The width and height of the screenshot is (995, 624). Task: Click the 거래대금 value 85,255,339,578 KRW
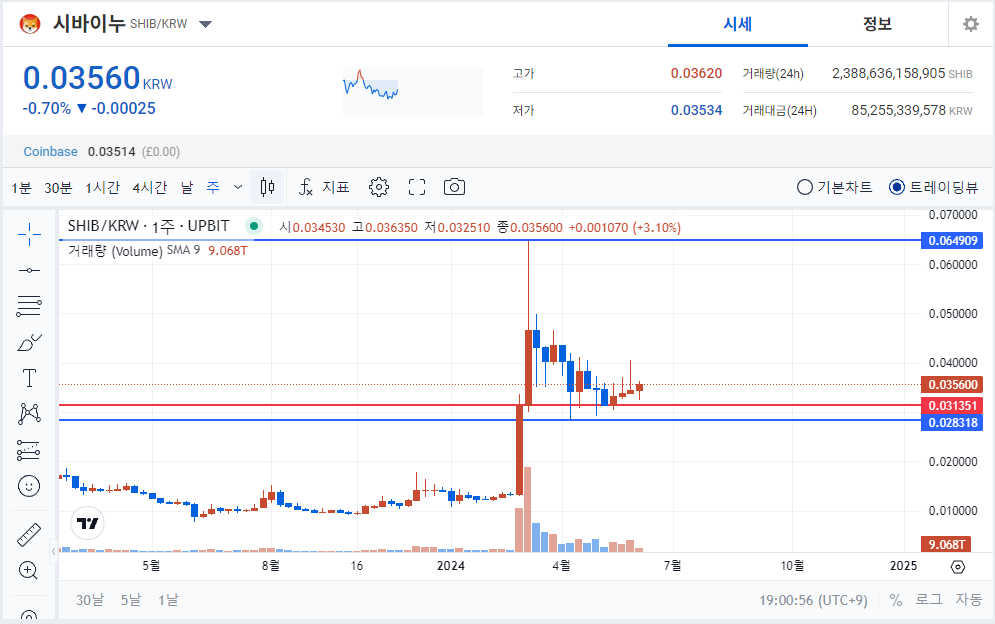click(x=911, y=110)
